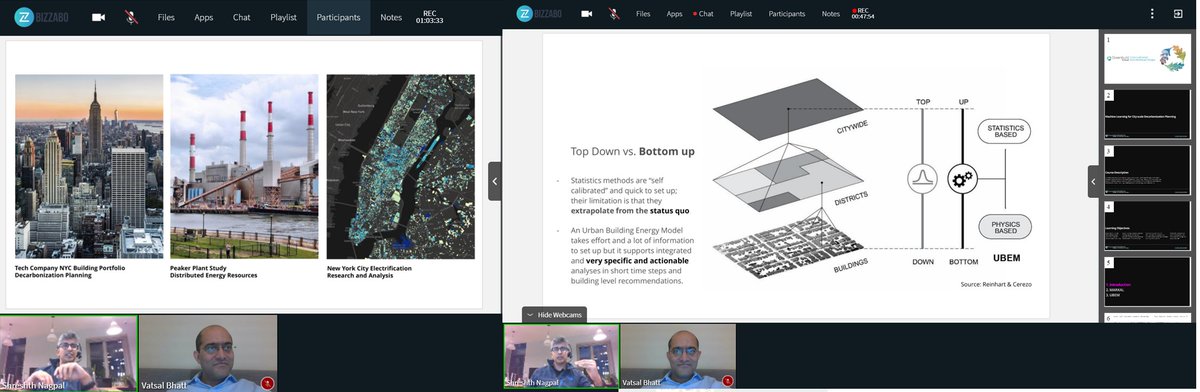Viewport: 1200px width, 392px height.
Task: Click the bell-curve icon in the slide diagram
Action: (x=921, y=180)
